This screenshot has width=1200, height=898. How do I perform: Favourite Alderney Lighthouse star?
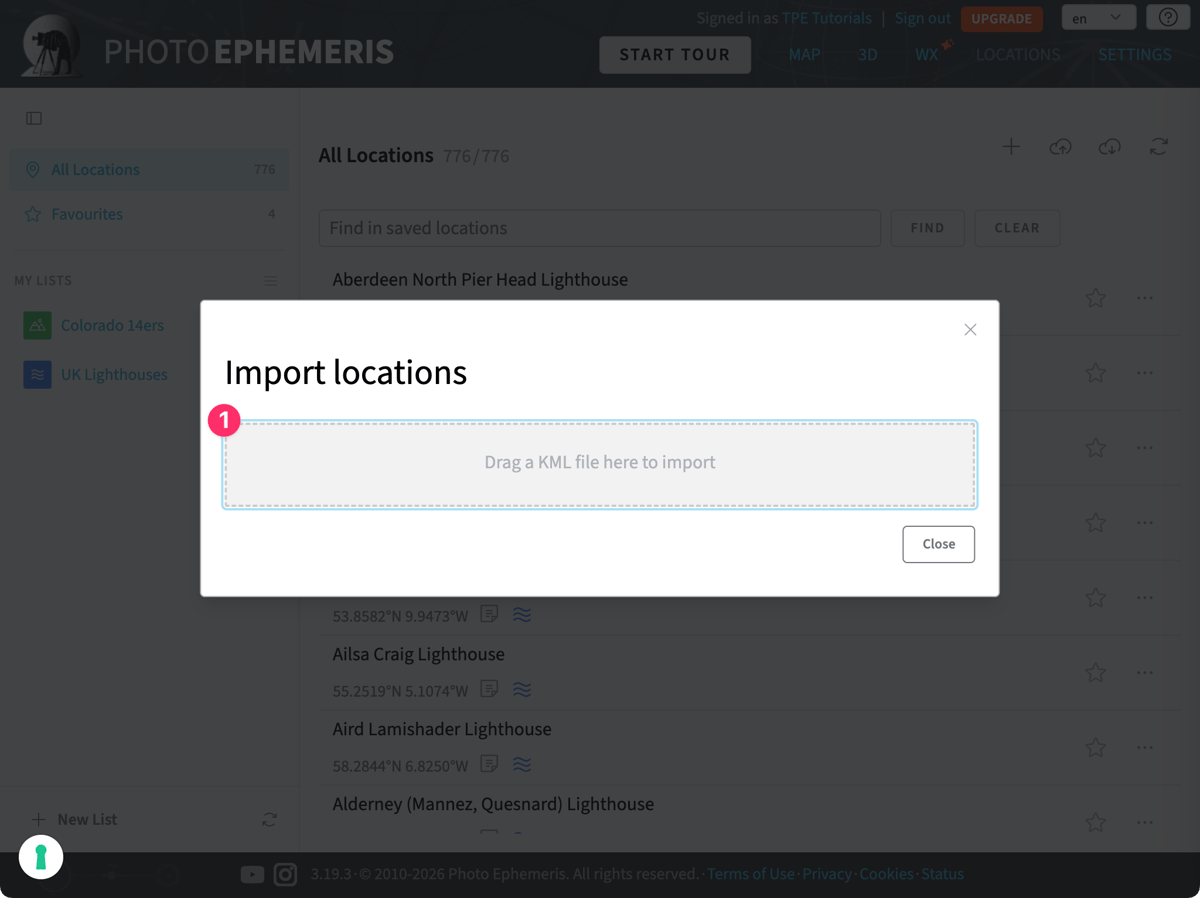click(x=1096, y=822)
